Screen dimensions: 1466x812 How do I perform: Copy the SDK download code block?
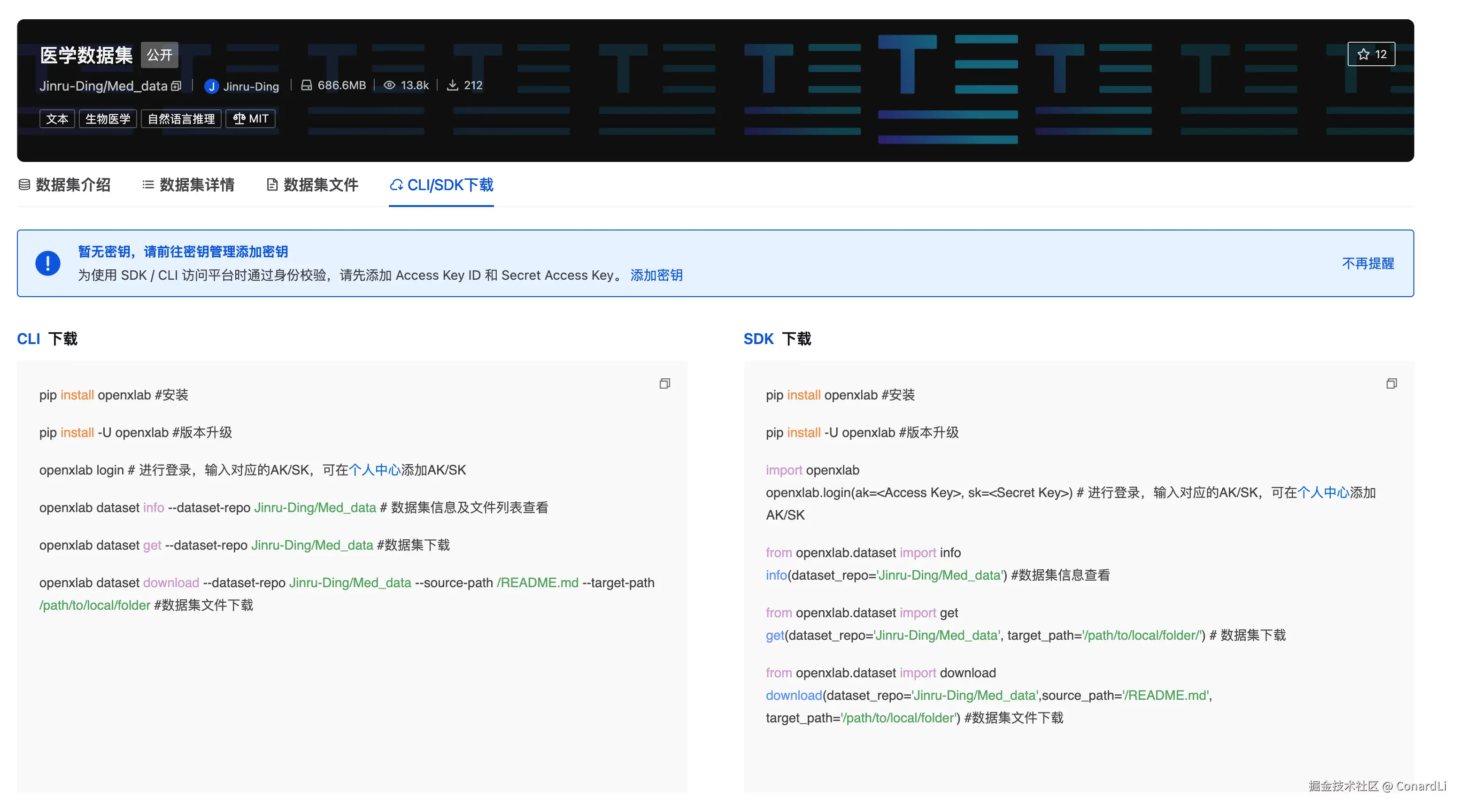click(x=1391, y=383)
